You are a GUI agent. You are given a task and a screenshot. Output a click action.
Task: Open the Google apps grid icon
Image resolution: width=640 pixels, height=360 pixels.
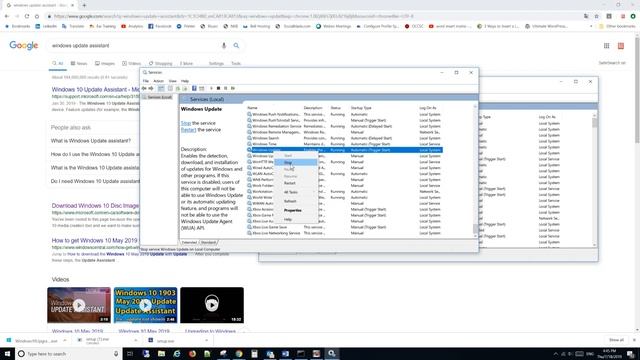607,46
